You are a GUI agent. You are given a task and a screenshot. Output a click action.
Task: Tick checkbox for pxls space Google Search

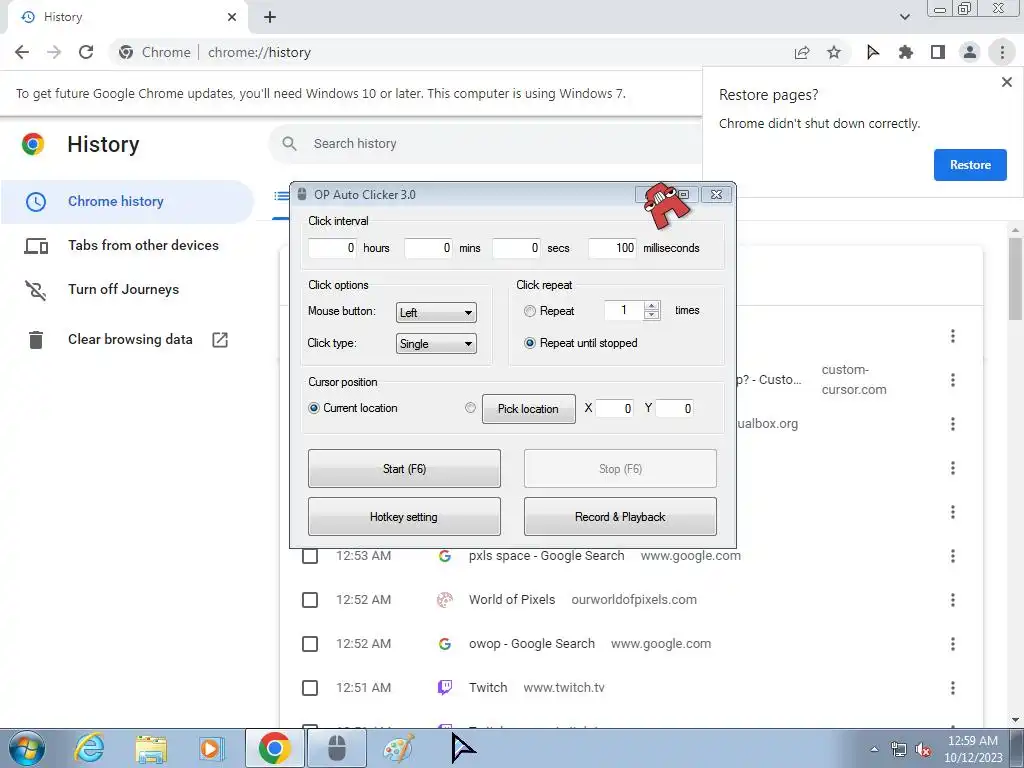coord(310,556)
